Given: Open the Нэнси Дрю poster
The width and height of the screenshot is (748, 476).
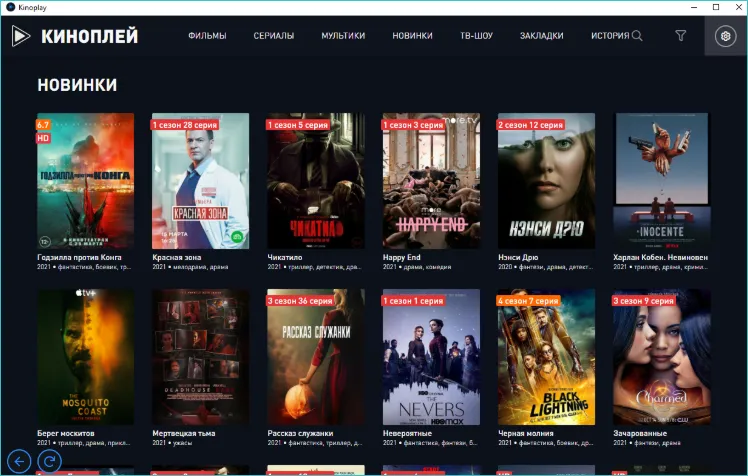Looking at the screenshot, I should [546, 181].
